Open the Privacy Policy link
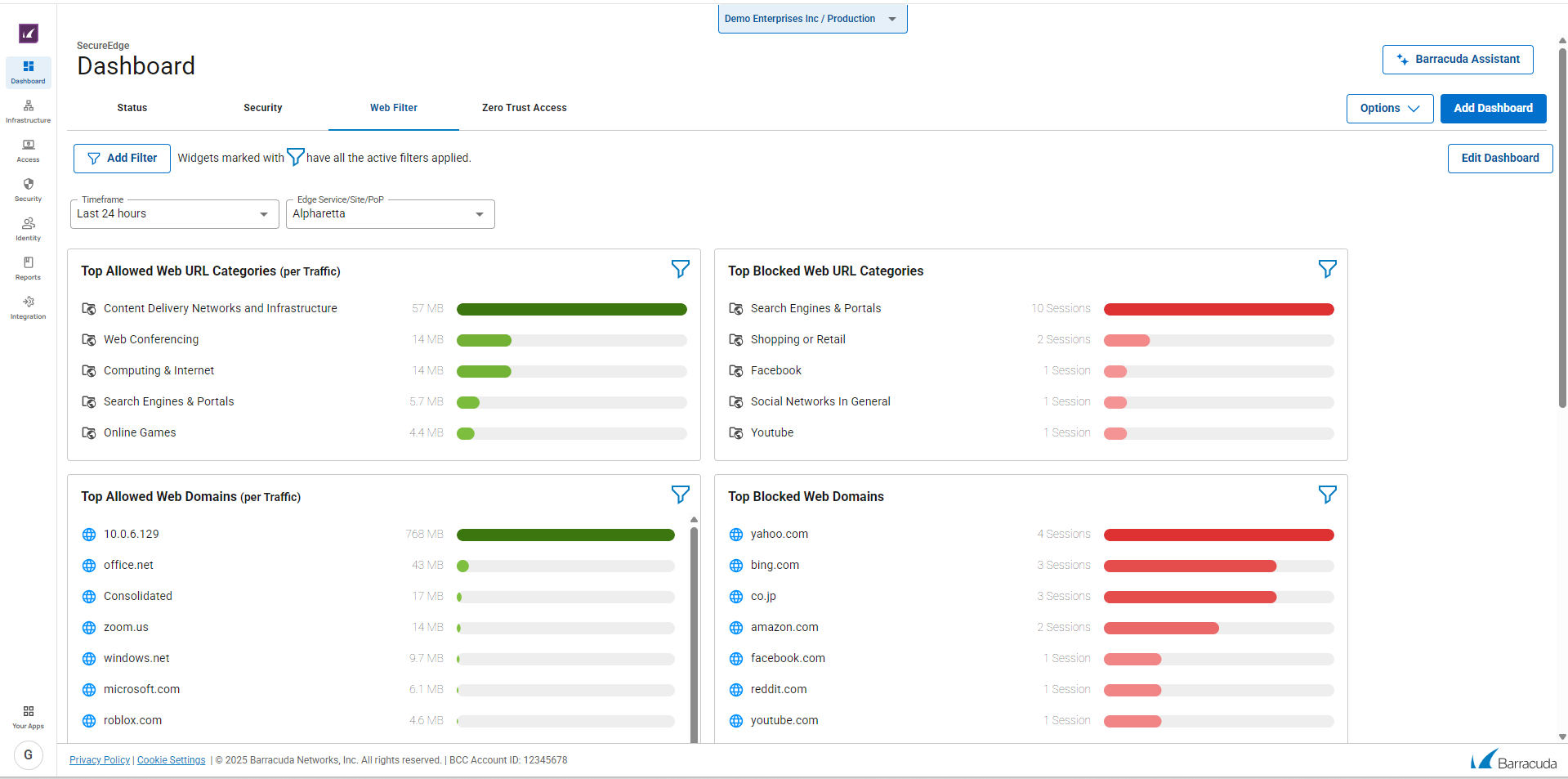1568x779 pixels. tap(100, 760)
